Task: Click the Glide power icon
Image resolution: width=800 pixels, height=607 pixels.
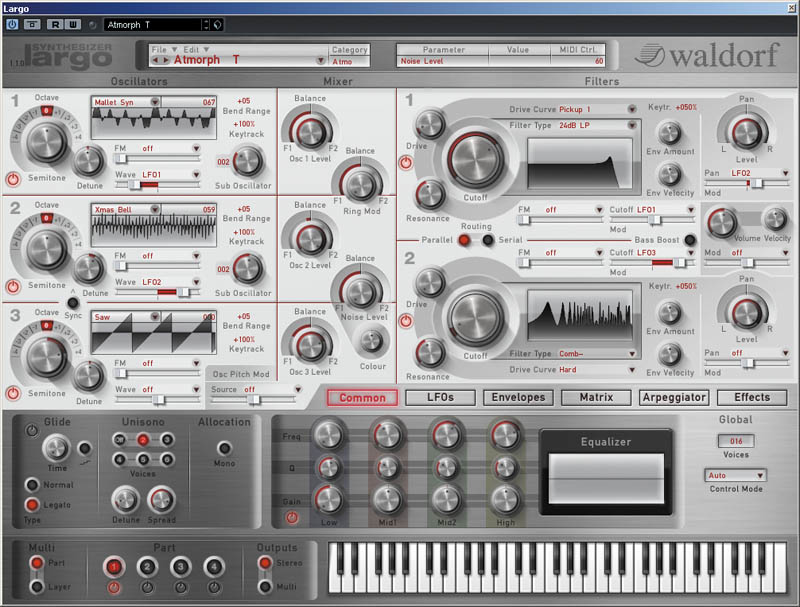Action: (x=30, y=431)
